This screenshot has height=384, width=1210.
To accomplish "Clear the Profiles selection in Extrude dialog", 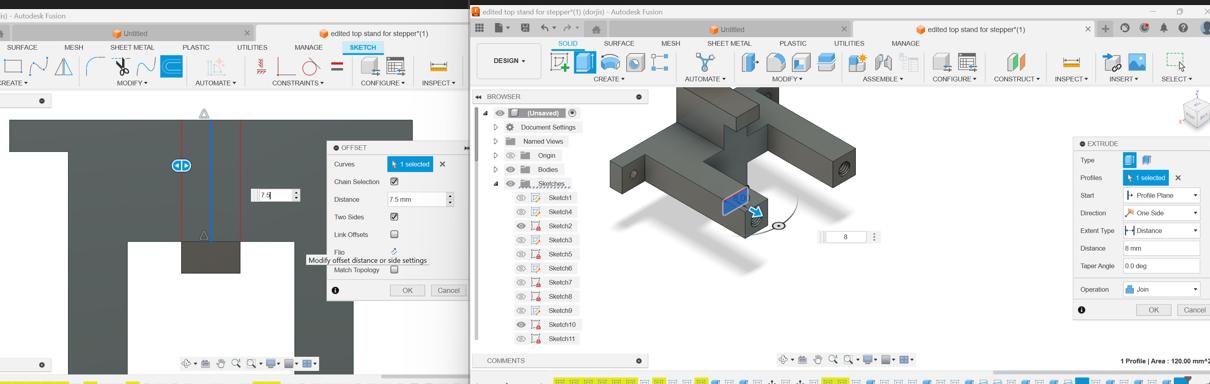I will [1178, 178].
